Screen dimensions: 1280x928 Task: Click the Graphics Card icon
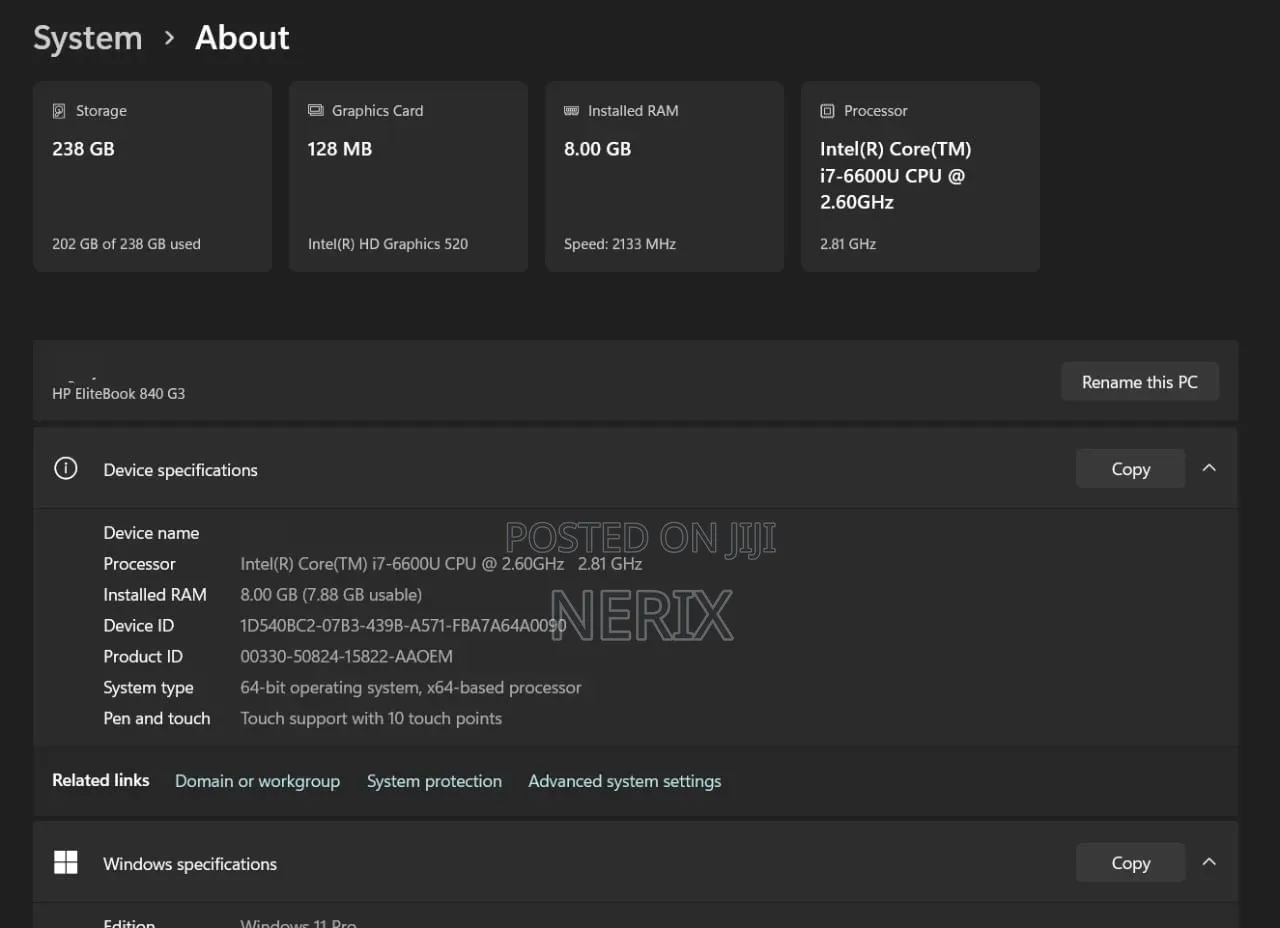(315, 111)
